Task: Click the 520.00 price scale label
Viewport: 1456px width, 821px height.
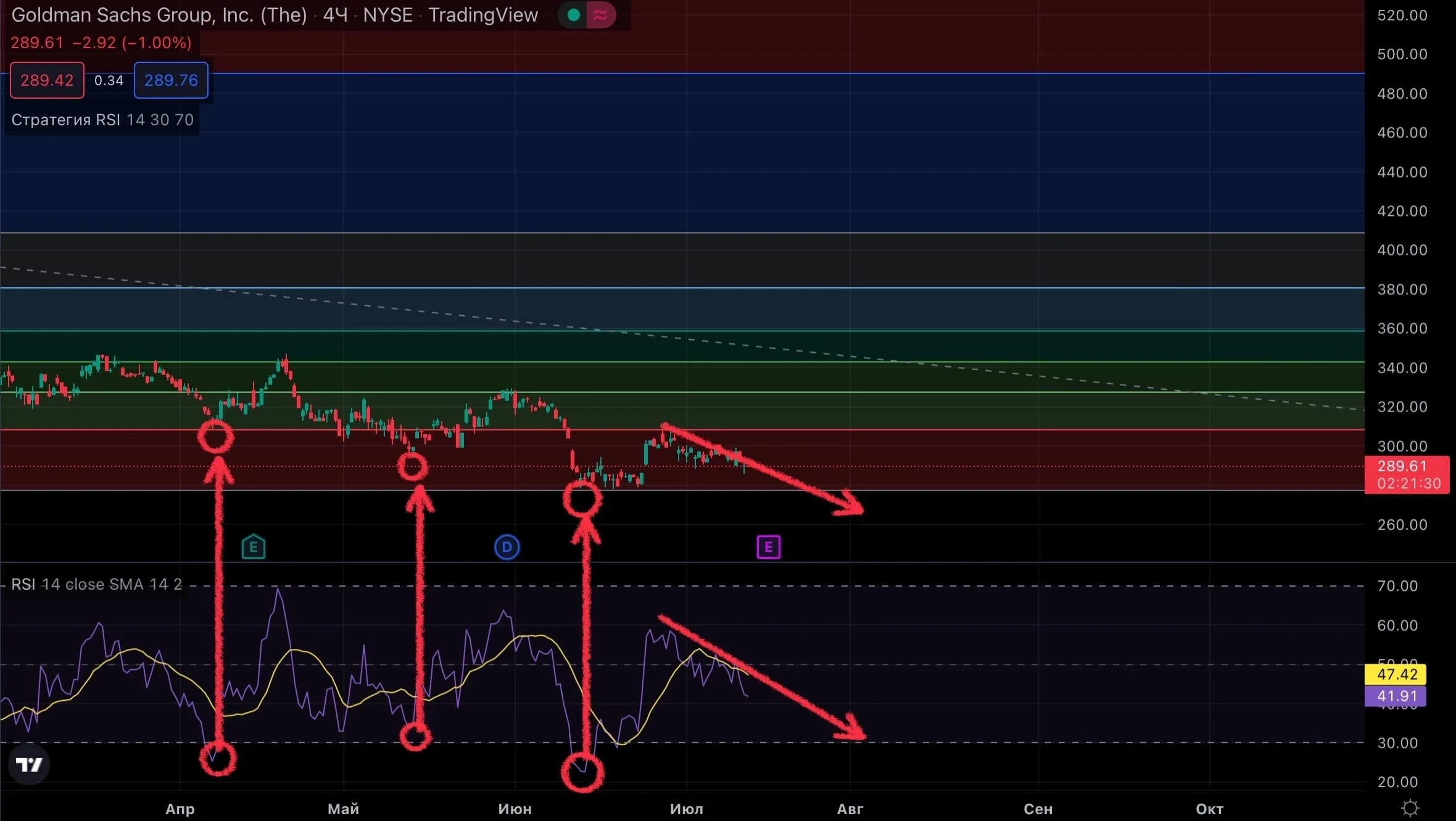Action: coord(1402,15)
